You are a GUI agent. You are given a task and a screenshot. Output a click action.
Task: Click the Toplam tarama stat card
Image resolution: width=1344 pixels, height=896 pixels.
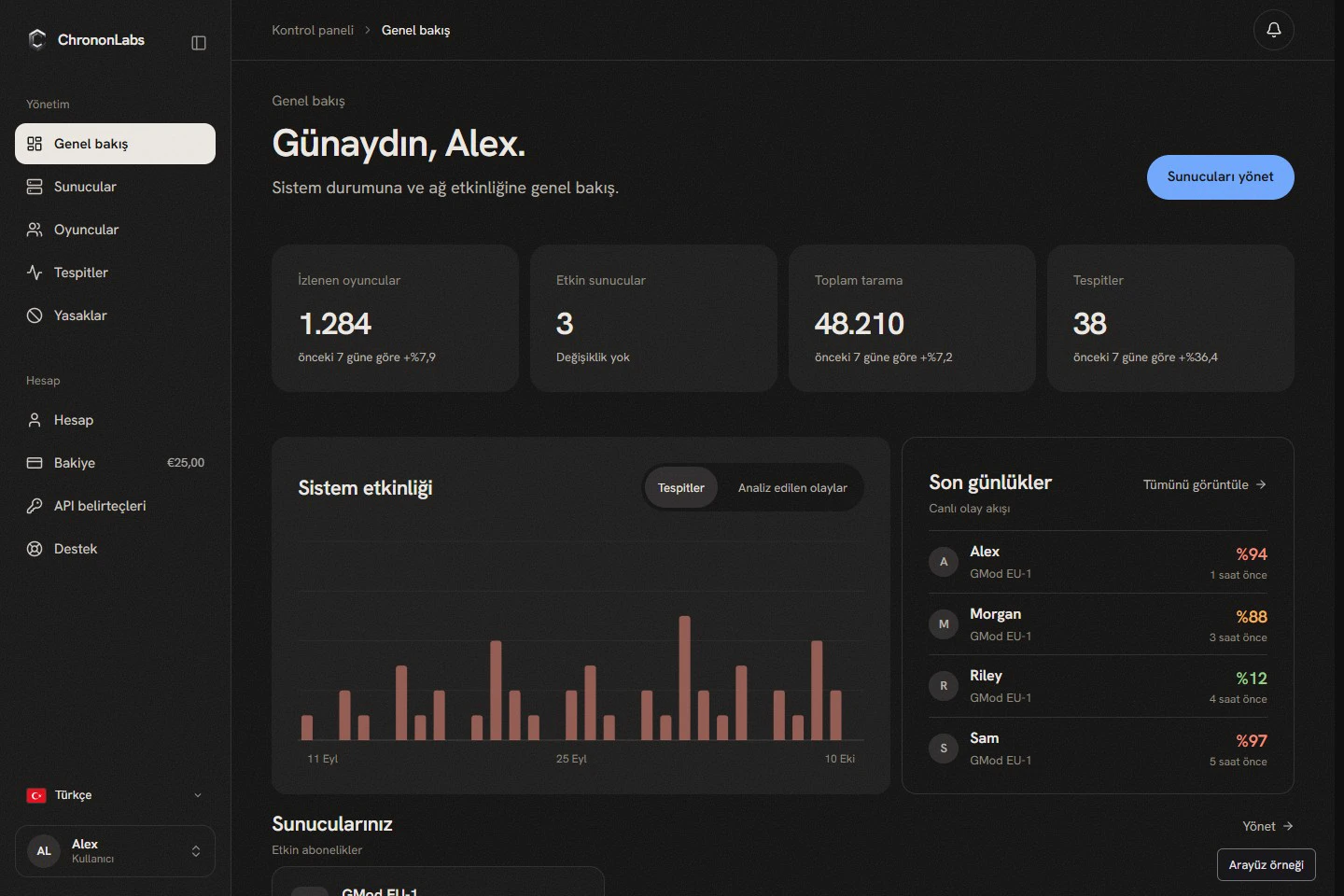(x=912, y=318)
